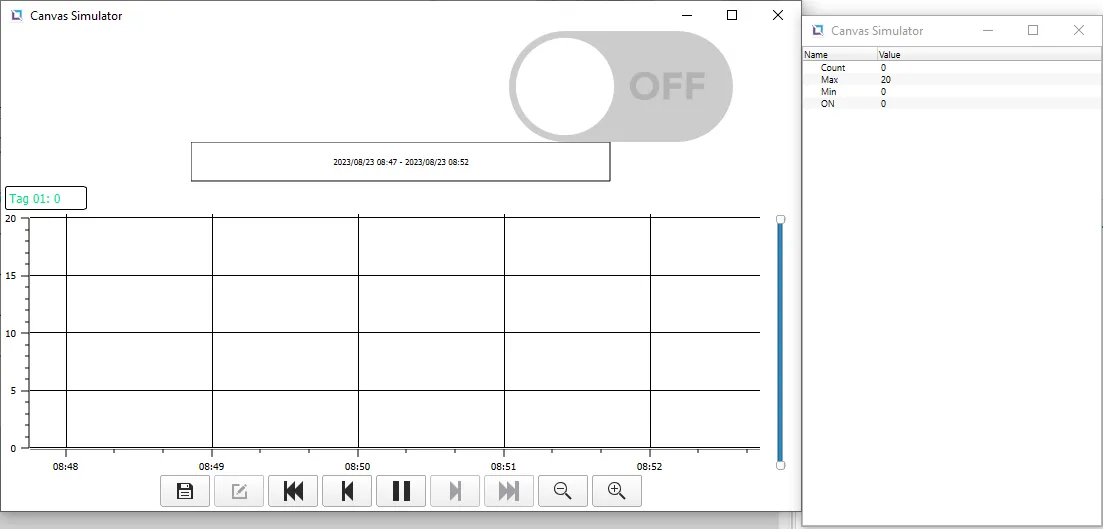Click the top handle of the vertical slider
This screenshot has height=529, width=1103.
click(x=781, y=219)
